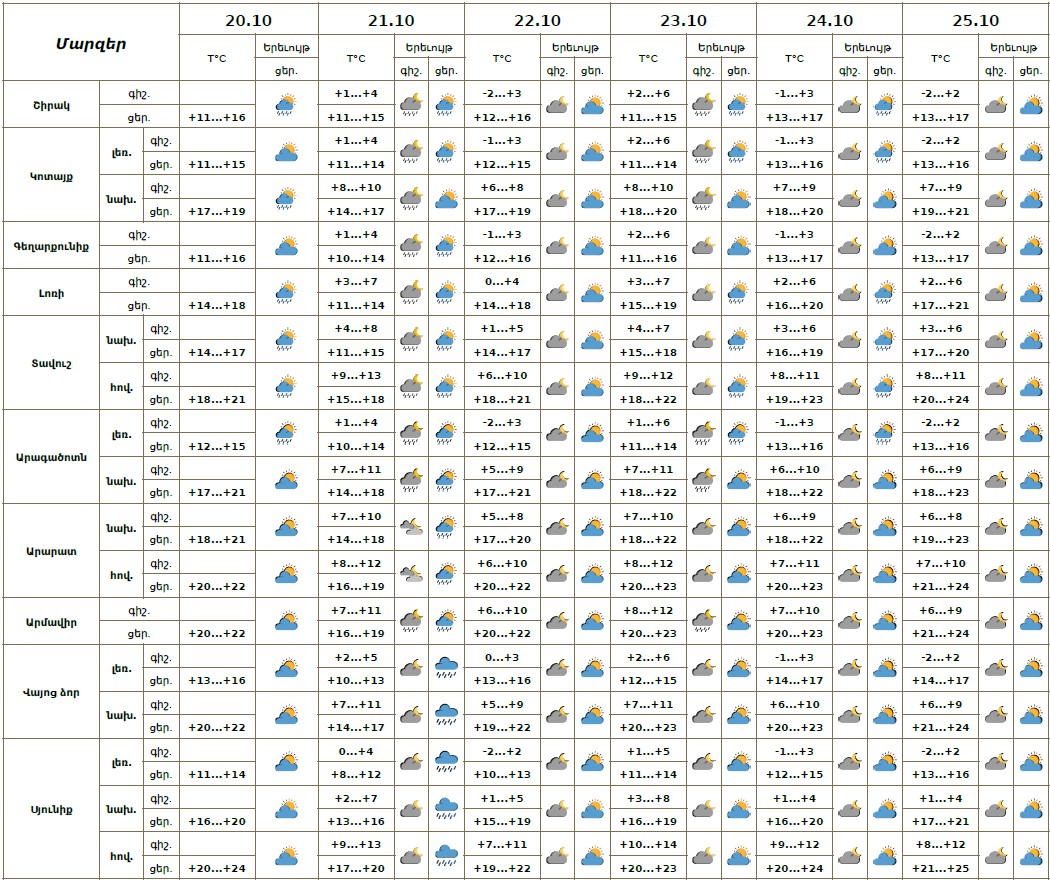Click the Գեղարքունիք region name

coord(52,245)
